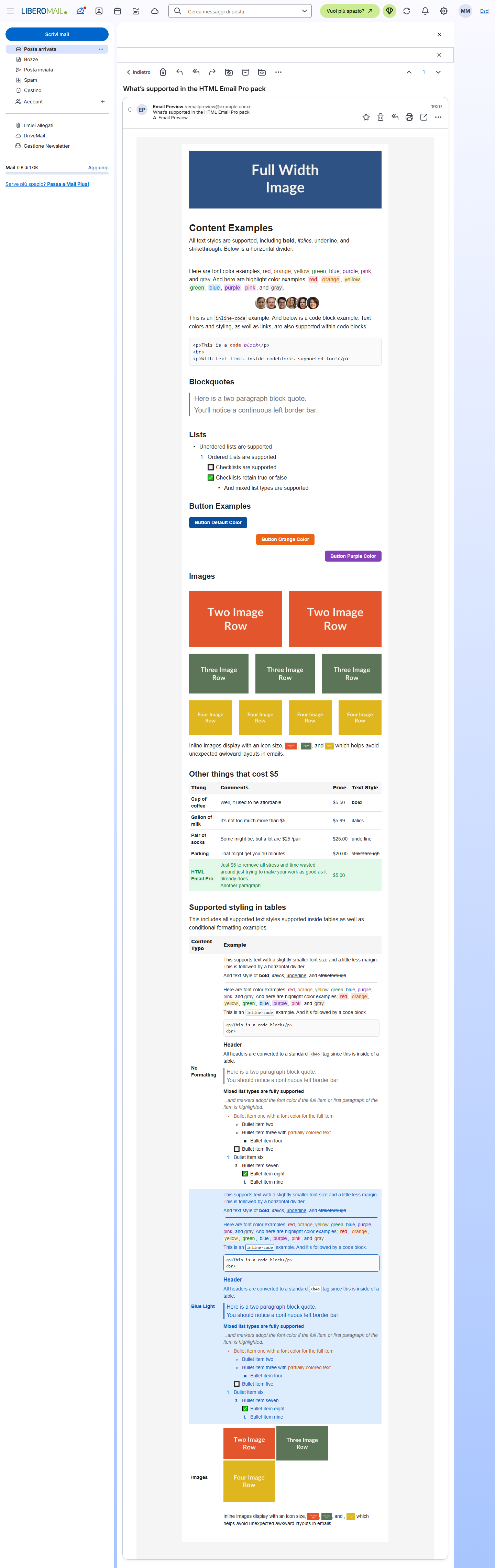
Task: Delete via message header trash icon
Action: point(381,117)
